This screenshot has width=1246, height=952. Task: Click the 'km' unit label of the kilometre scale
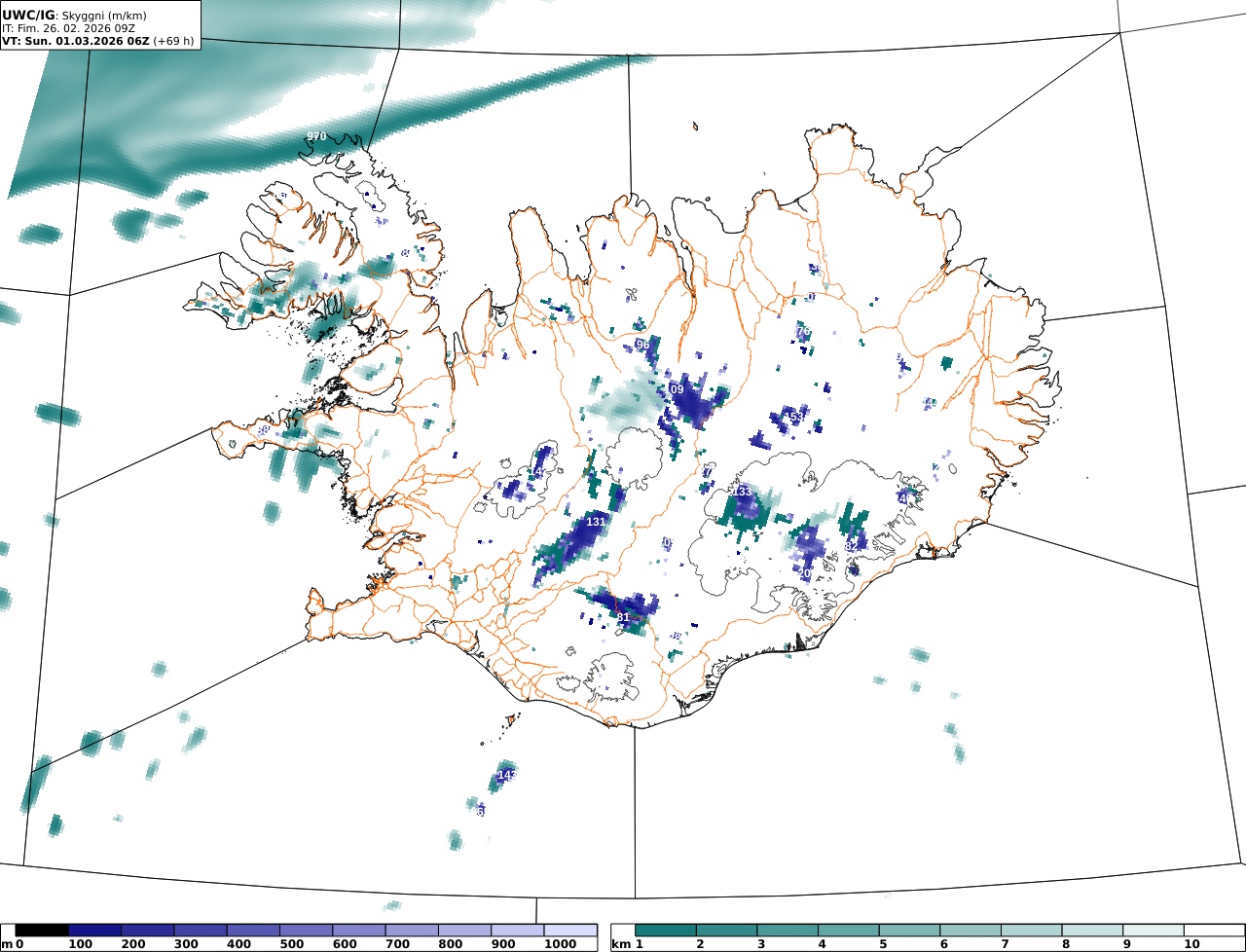(x=621, y=944)
